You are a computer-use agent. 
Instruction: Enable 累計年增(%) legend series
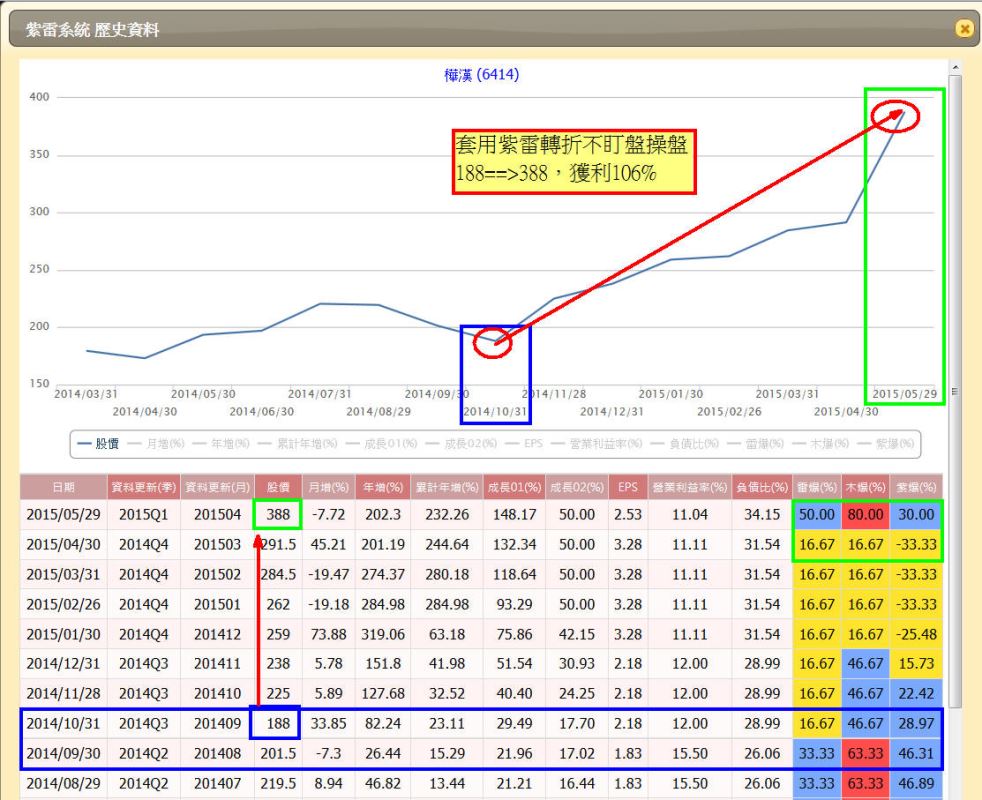pyautogui.click(x=304, y=443)
